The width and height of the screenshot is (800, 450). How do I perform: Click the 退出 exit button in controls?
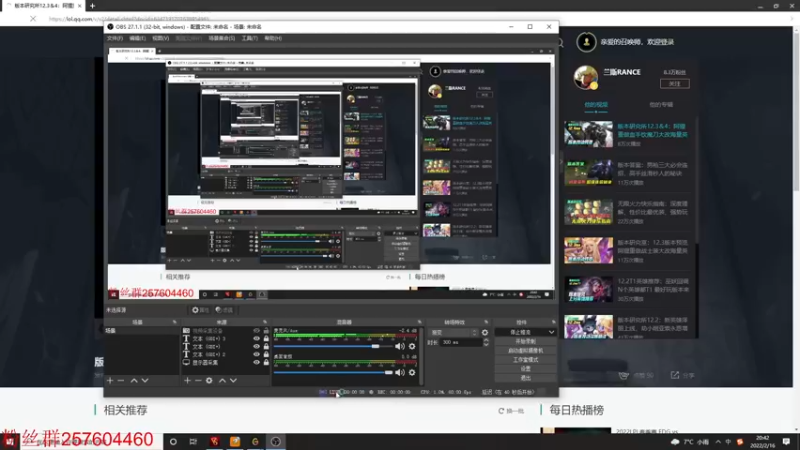tap(525, 378)
